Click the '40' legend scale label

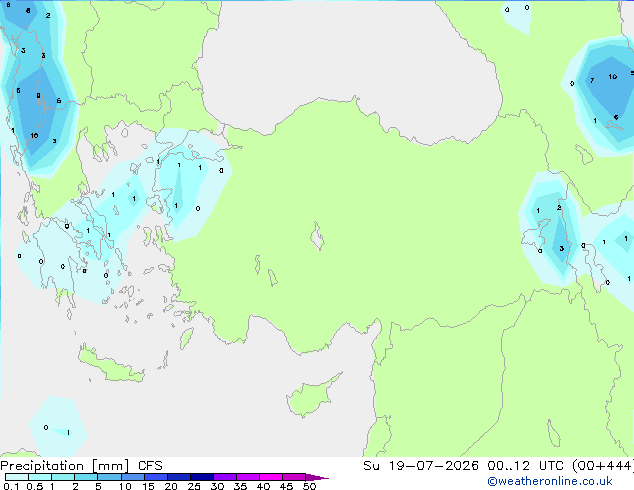pos(263,486)
